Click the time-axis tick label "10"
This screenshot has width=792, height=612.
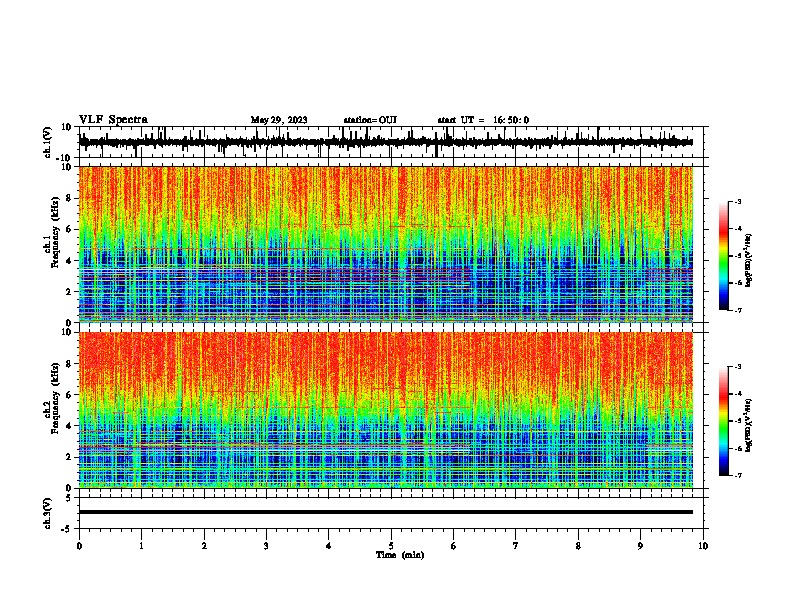tap(703, 546)
